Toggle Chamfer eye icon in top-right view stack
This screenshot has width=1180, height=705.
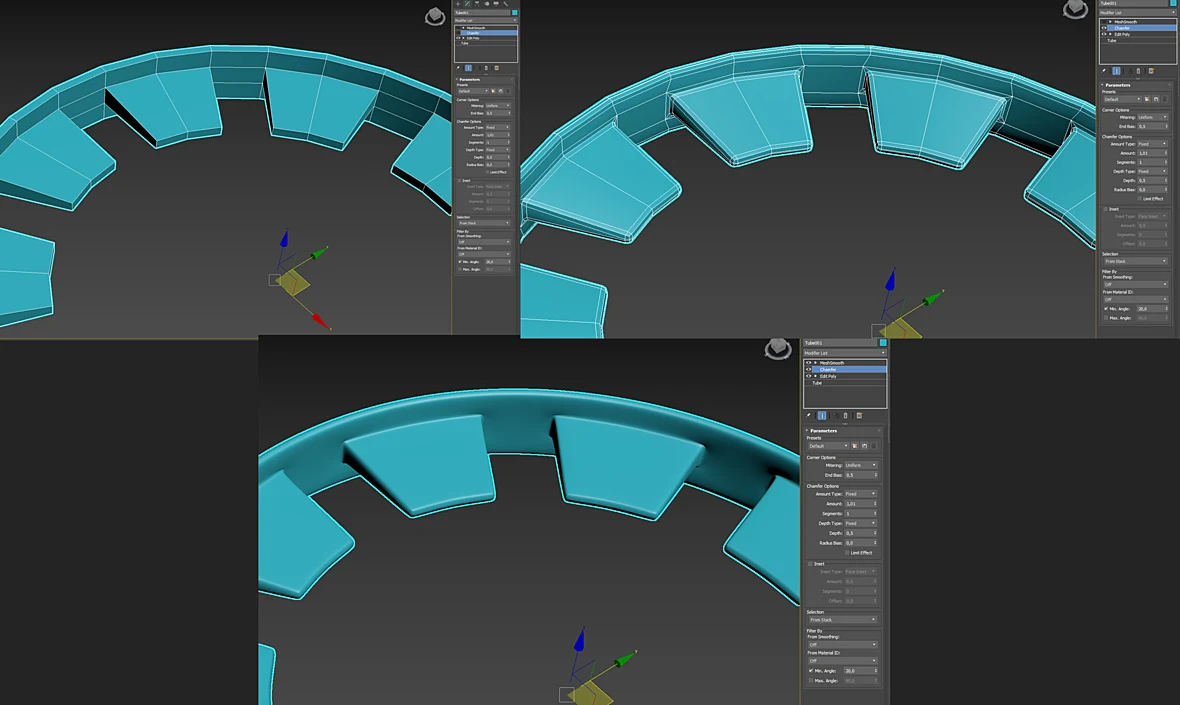click(x=1104, y=28)
